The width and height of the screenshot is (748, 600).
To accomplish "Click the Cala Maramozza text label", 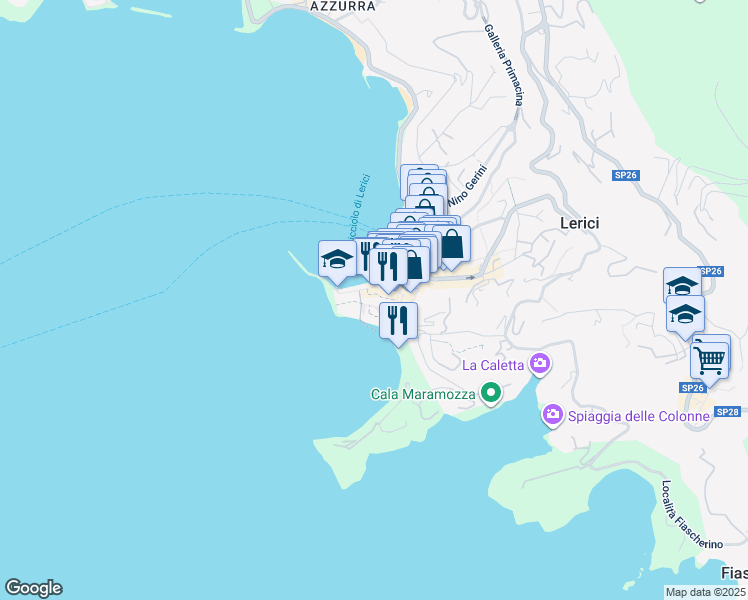I will pos(423,394).
